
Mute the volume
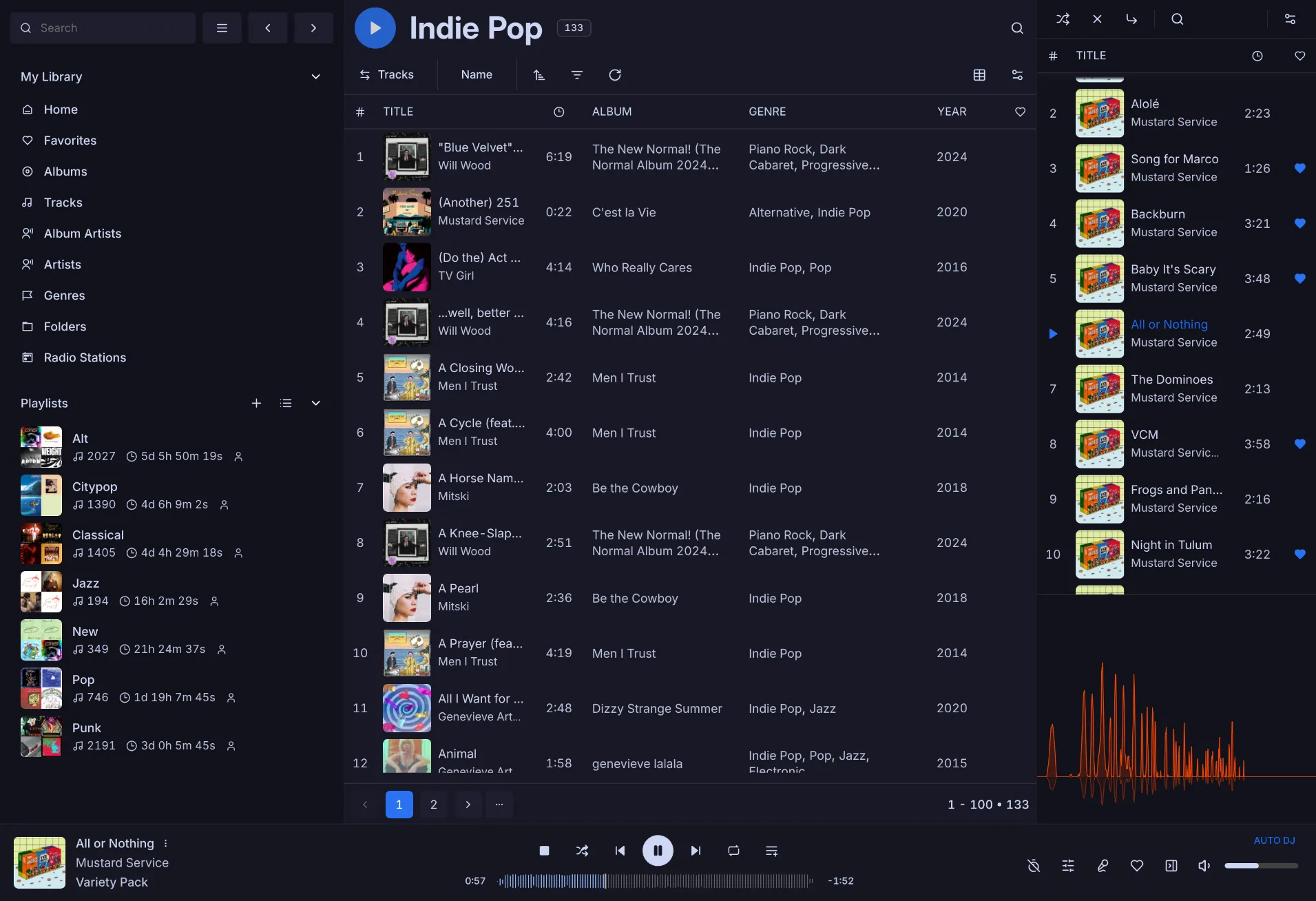(1204, 866)
